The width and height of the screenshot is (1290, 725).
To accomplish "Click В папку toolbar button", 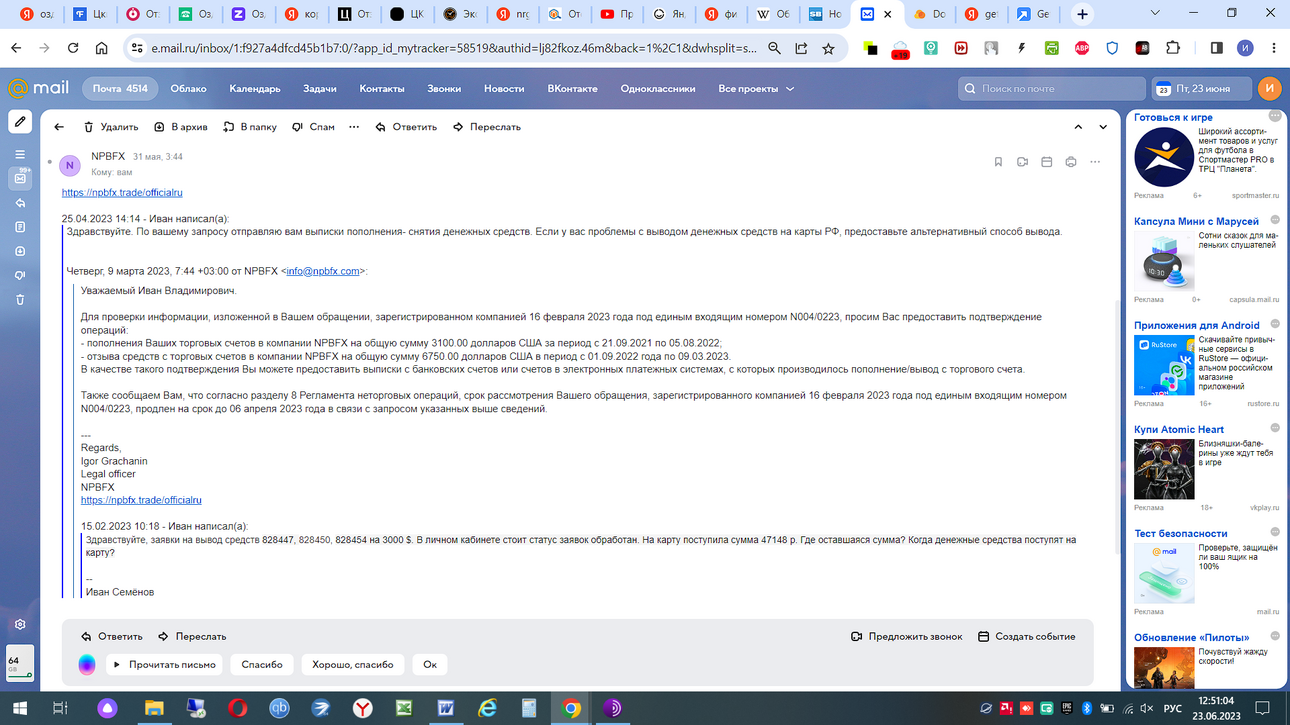I will coord(249,127).
